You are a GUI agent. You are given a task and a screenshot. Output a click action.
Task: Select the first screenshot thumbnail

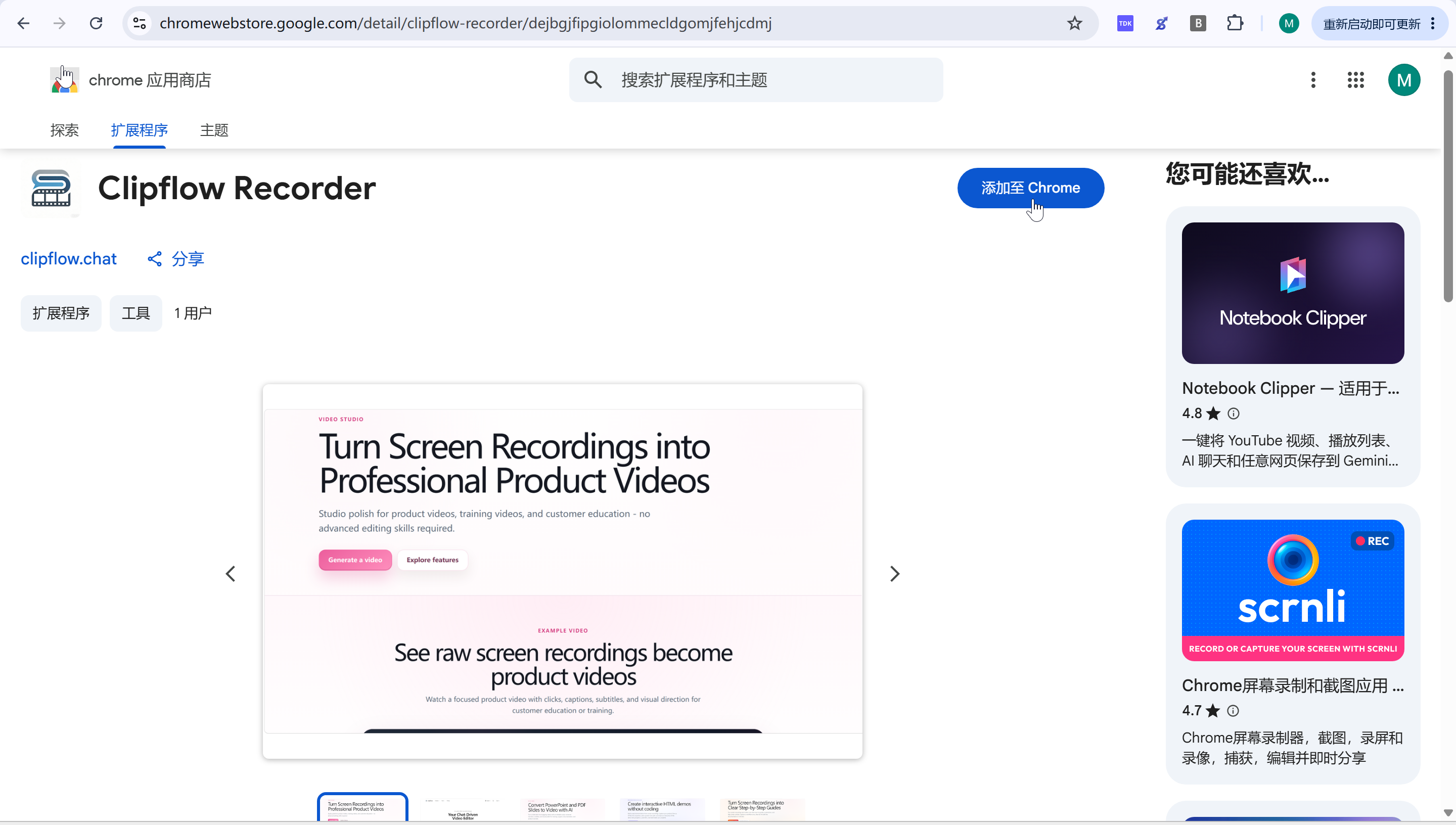pos(362,807)
